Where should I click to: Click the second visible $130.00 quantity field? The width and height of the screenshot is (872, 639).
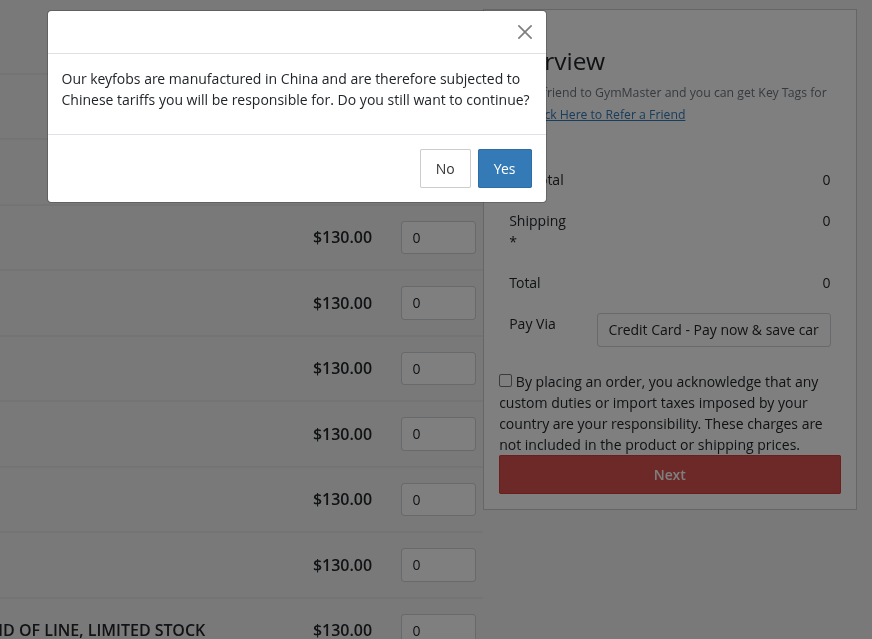[438, 303]
